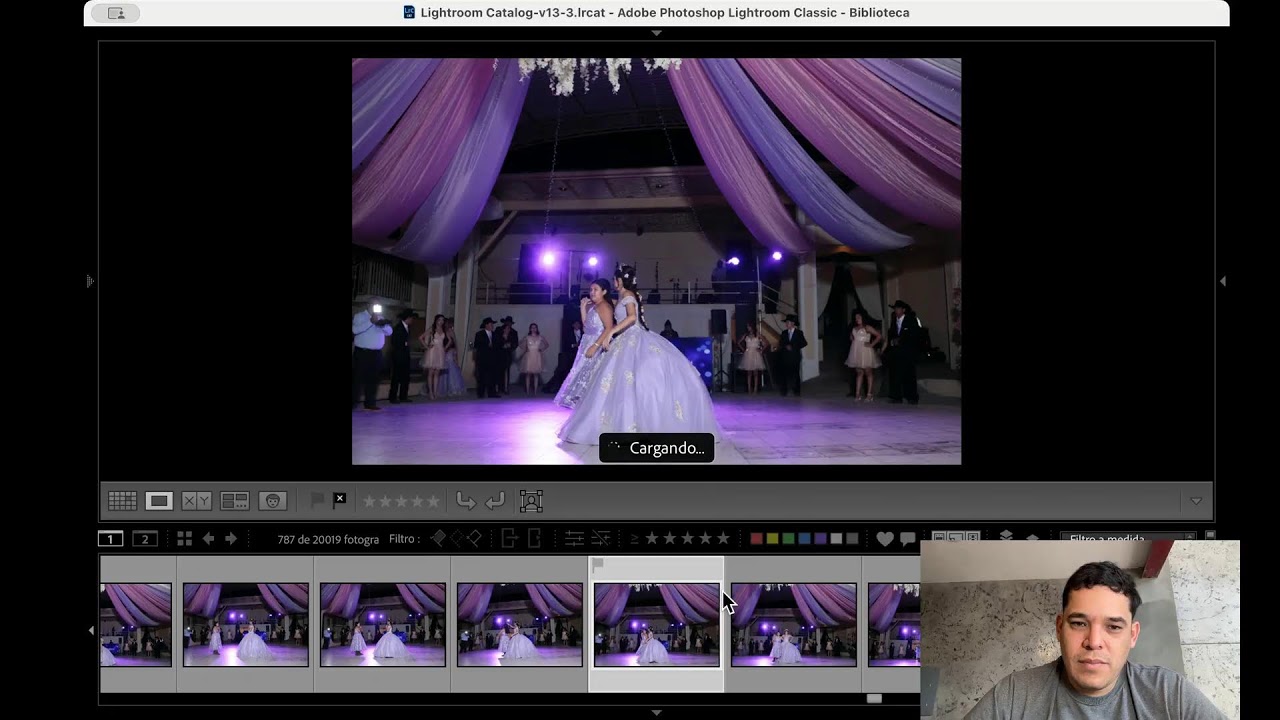Open the toolbar content dropdown triangle
Viewport: 1280px width, 720px height.
(x=1196, y=501)
